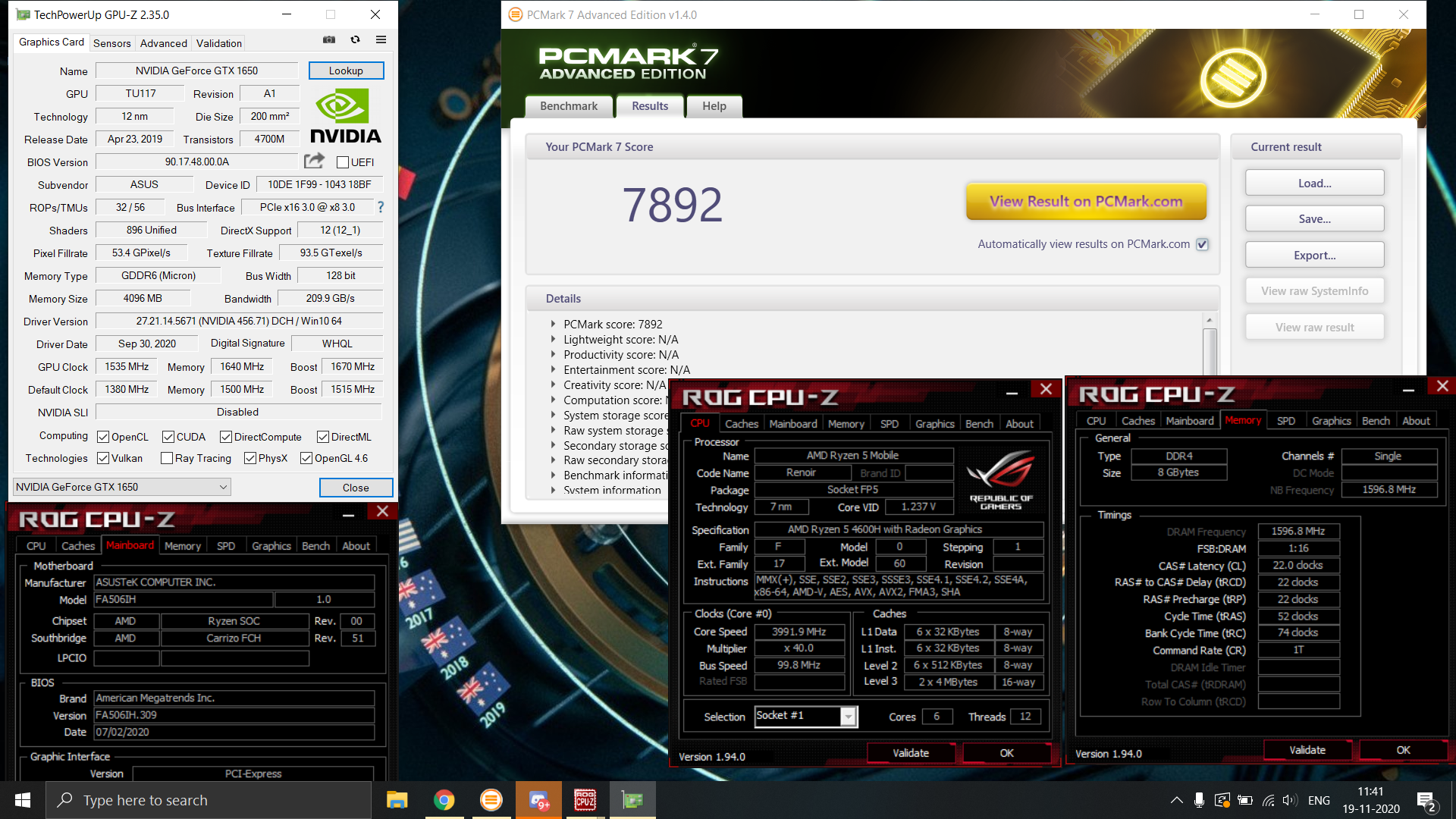Image resolution: width=1456 pixels, height=819 pixels.
Task: Expand the PCMark score: 7892 detail
Action: coord(553,324)
